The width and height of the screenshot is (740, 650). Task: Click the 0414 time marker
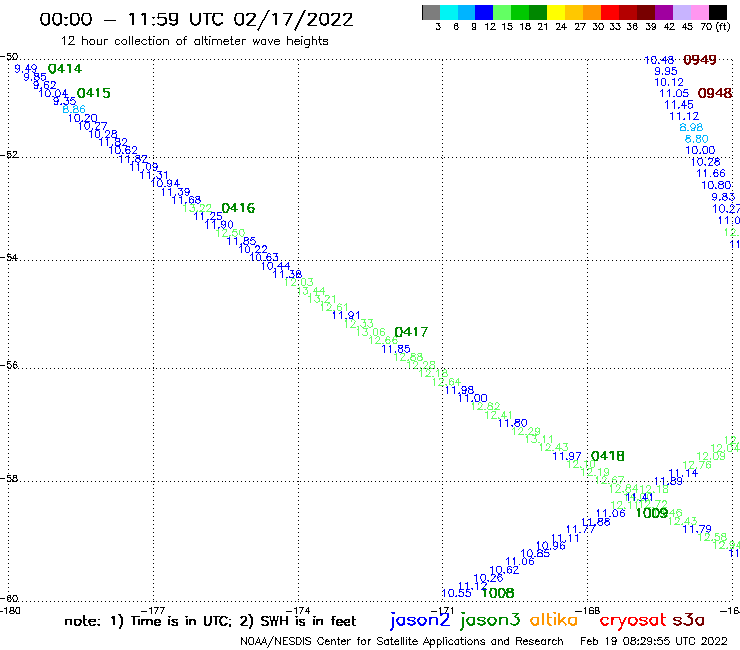tap(65, 69)
